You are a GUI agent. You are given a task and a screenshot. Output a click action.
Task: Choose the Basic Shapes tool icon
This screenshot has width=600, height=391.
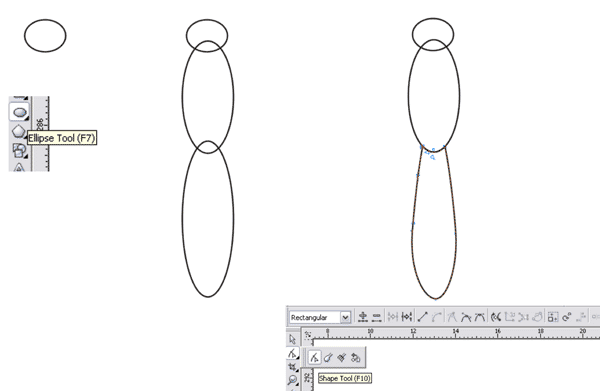[19, 150]
